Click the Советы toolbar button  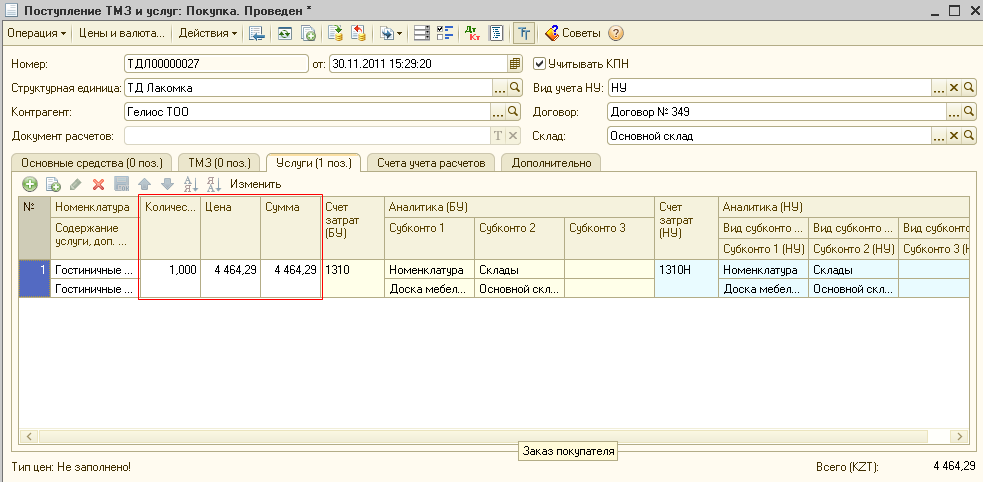point(573,33)
